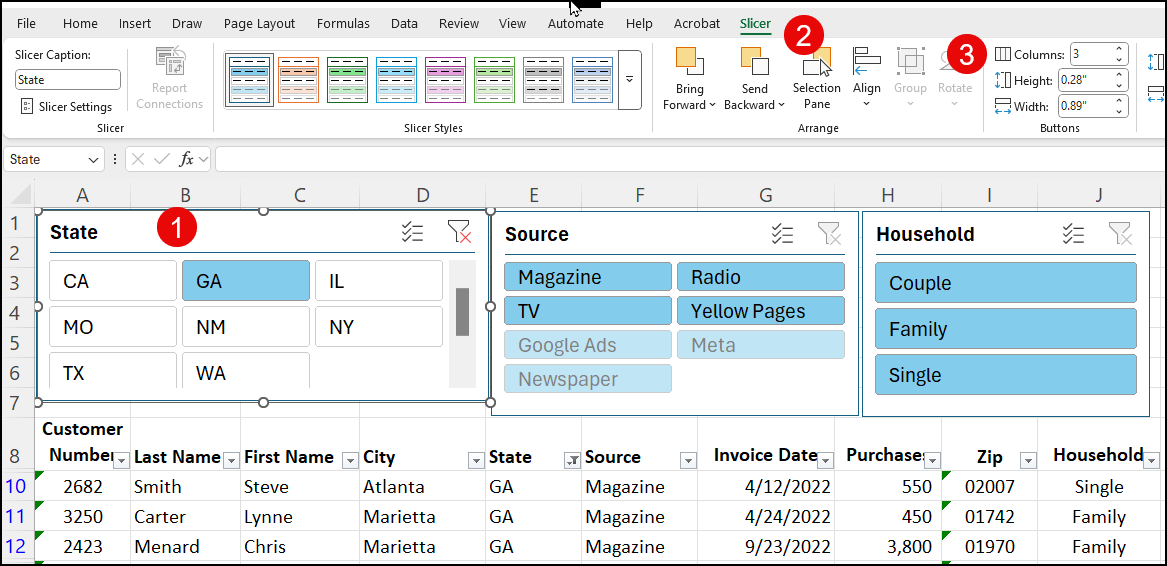The image size is (1167, 566).
Task: Open Source column filter dropdown
Action: click(x=688, y=461)
